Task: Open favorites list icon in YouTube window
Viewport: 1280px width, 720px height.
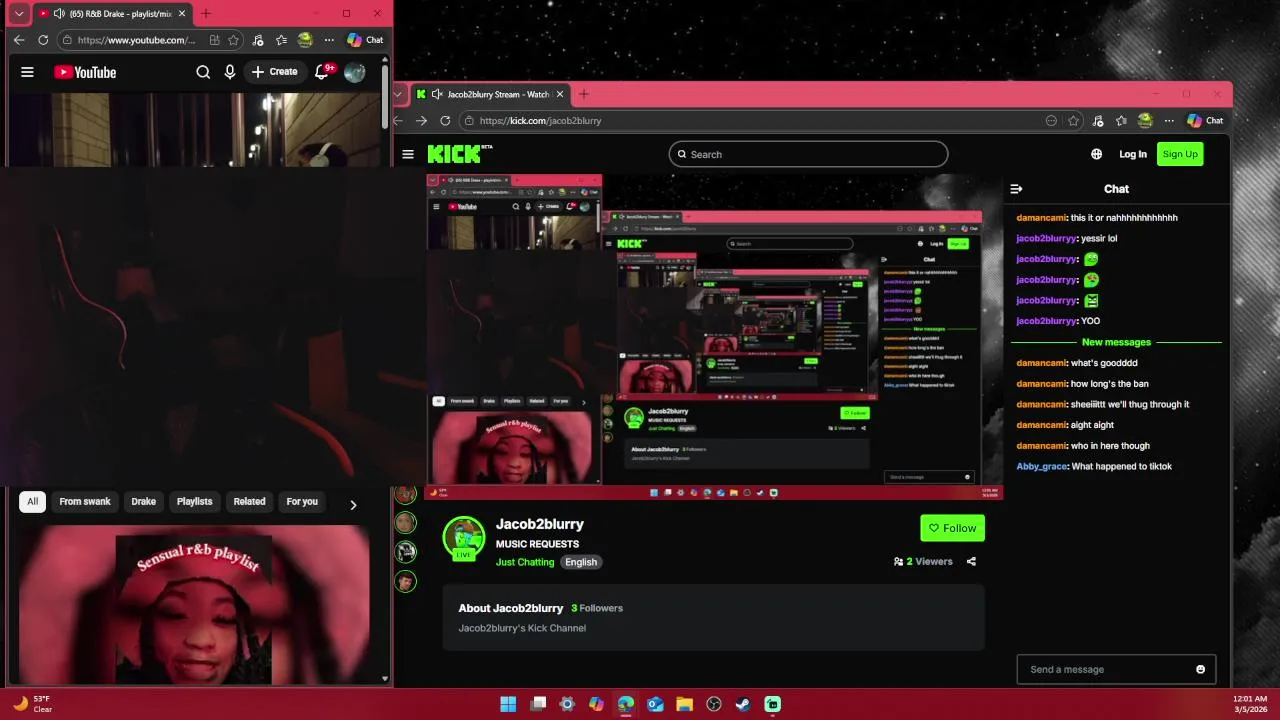Action: 281,40
